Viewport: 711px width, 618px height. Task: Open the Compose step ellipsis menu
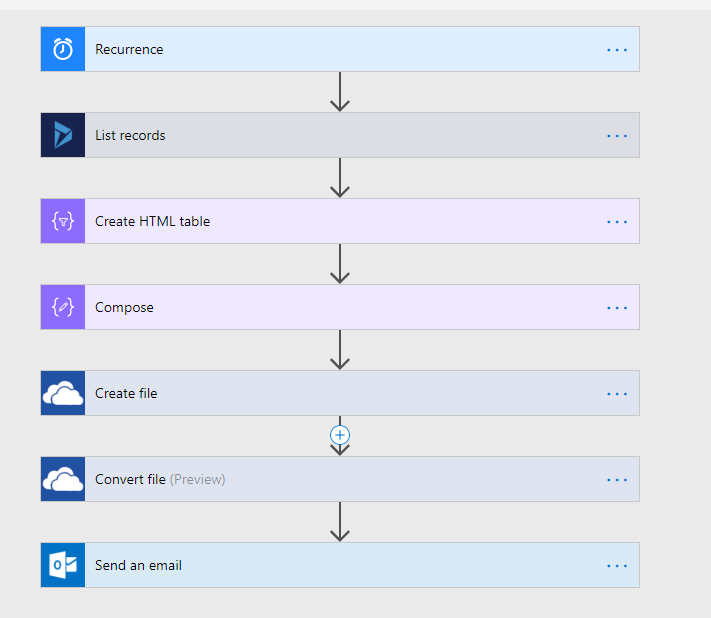click(x=617, y=308)
